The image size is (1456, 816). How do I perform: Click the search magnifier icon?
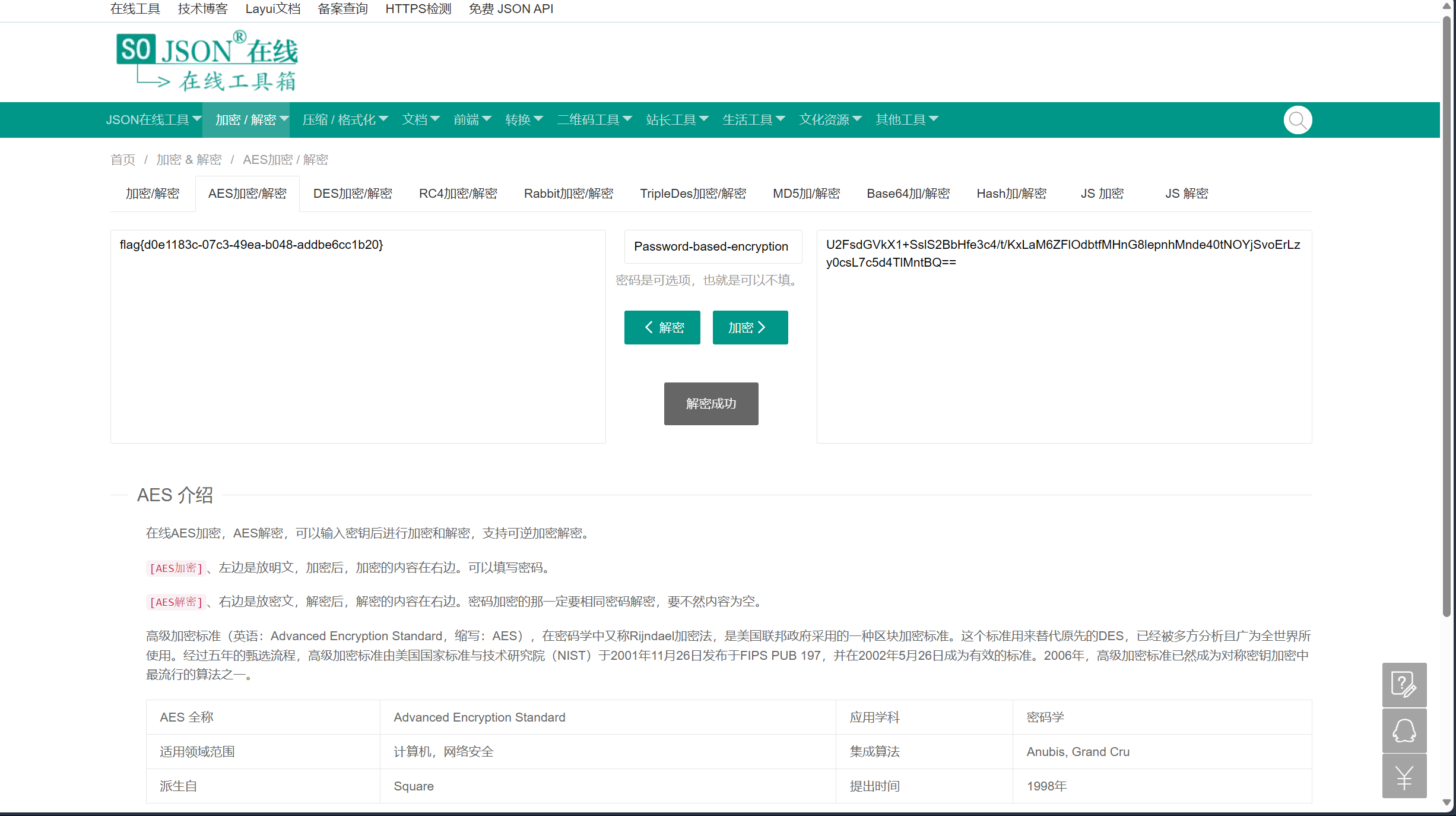pos(1298,120)
